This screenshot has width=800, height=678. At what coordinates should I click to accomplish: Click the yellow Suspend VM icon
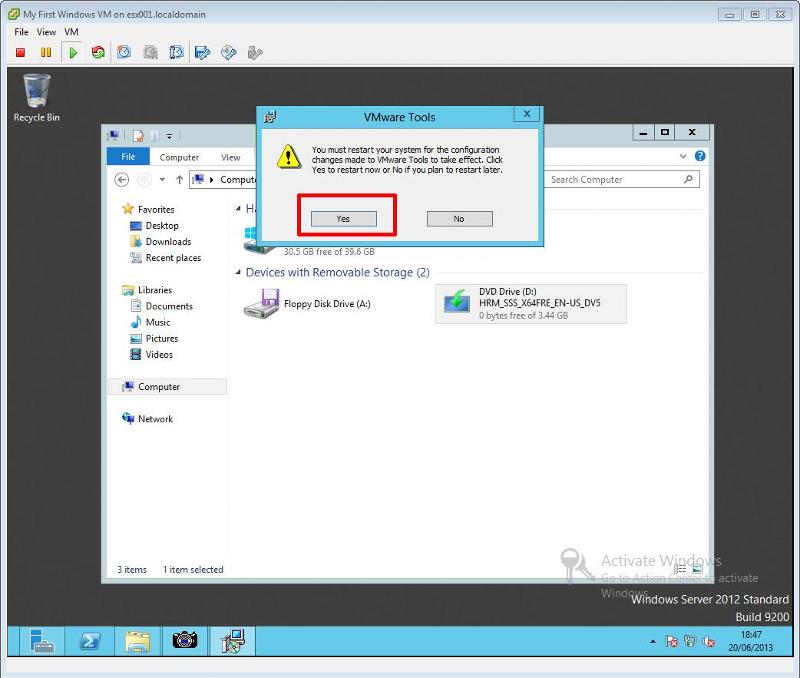[x=46, y=53]
